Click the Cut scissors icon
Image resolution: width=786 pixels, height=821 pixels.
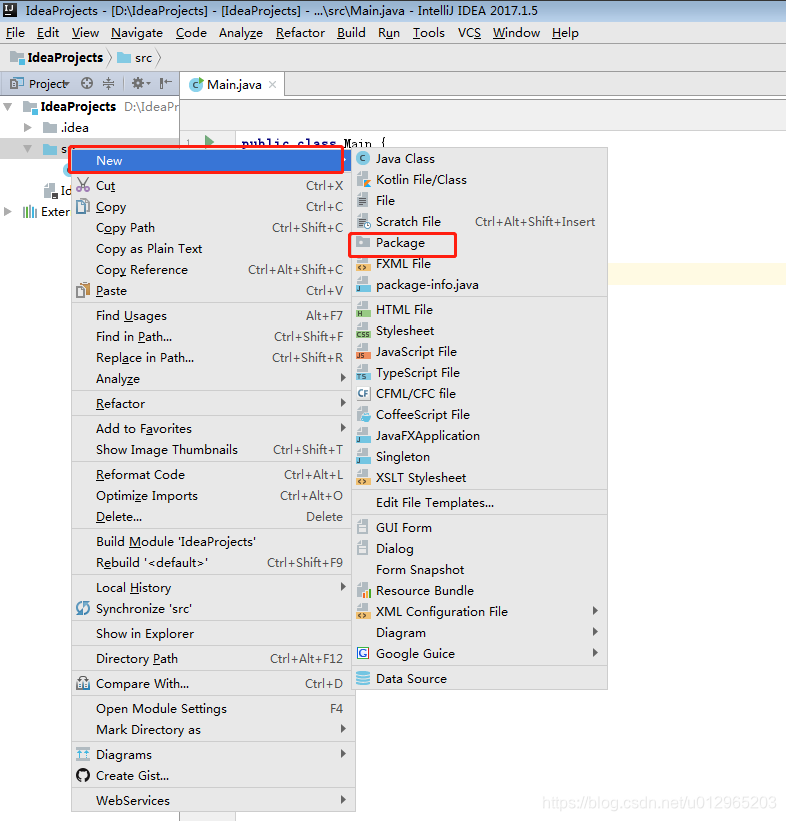point(83,185)
